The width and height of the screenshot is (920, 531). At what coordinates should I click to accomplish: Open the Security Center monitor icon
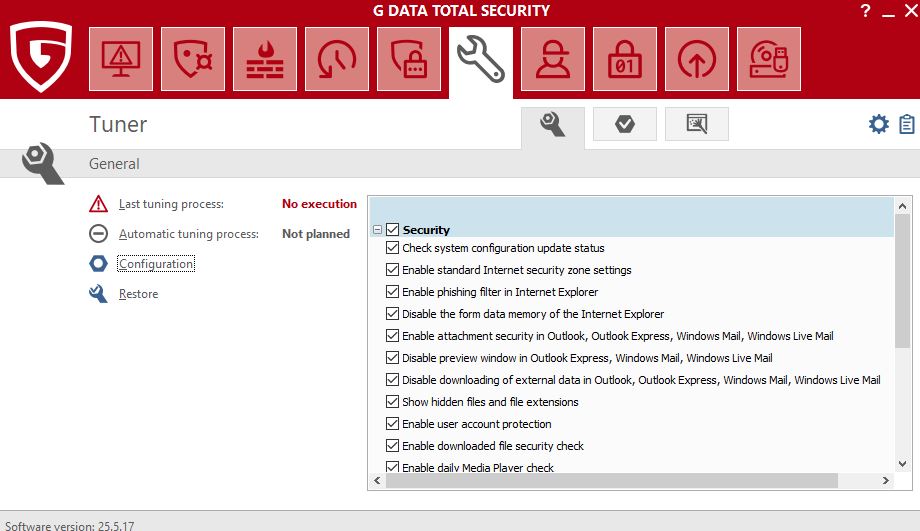point(121,59)
